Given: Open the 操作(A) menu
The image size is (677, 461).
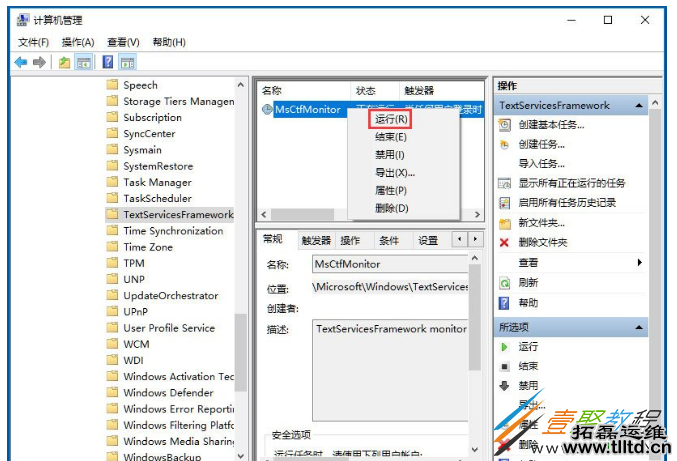Looking at the screenshot, I should click(78, 42).
